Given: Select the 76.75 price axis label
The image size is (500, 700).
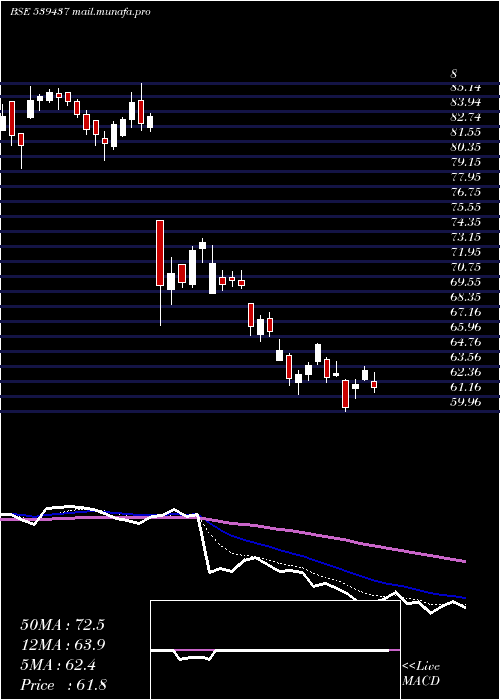Looking at the screenshot, I should [466, 192].
